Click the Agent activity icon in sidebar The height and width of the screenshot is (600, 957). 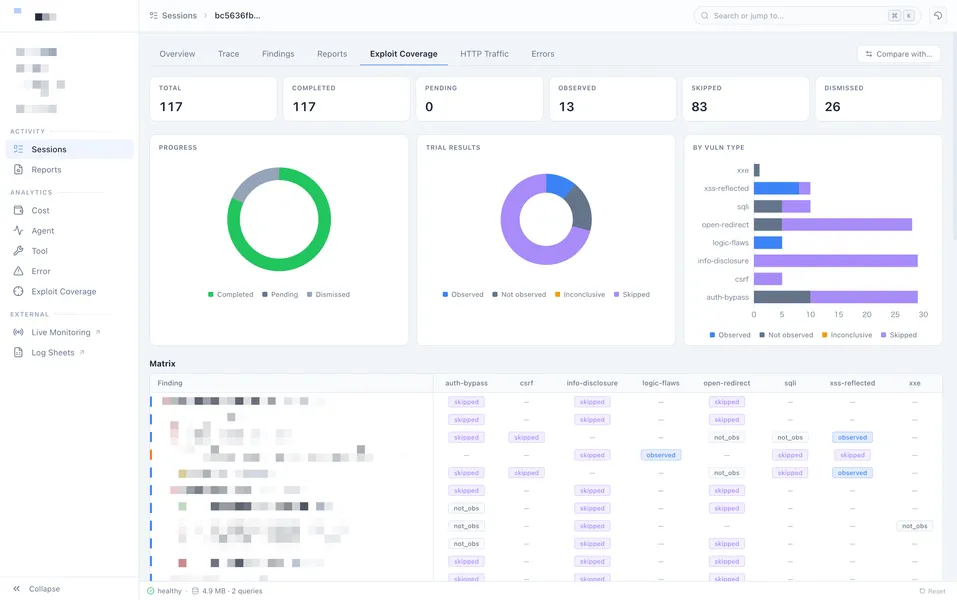18,230
